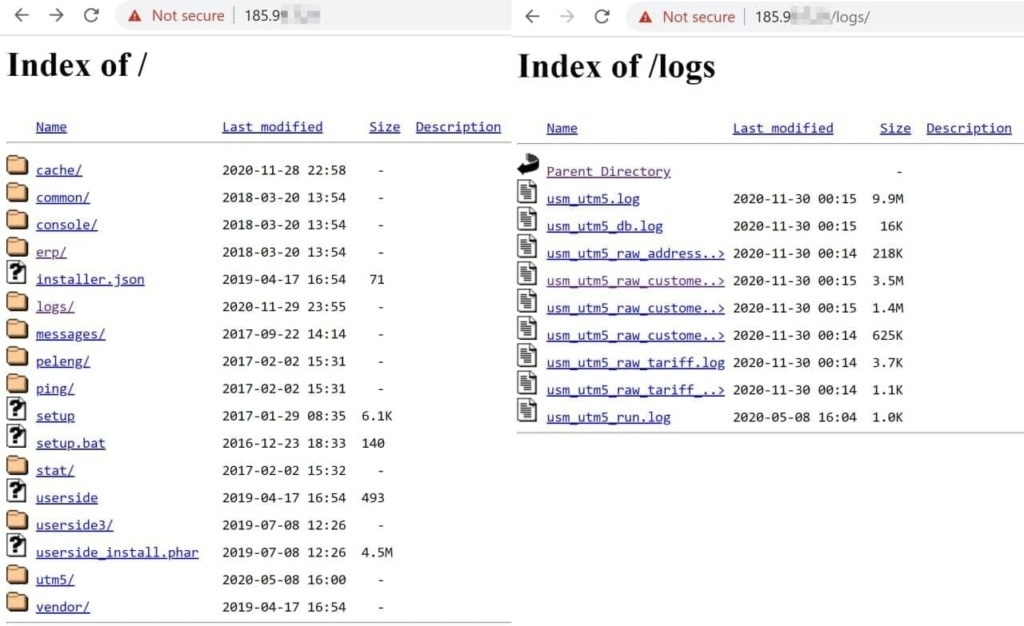Click the folder icon next to cache/
This screenshot has width=1024, height=626.
(17, 165)
